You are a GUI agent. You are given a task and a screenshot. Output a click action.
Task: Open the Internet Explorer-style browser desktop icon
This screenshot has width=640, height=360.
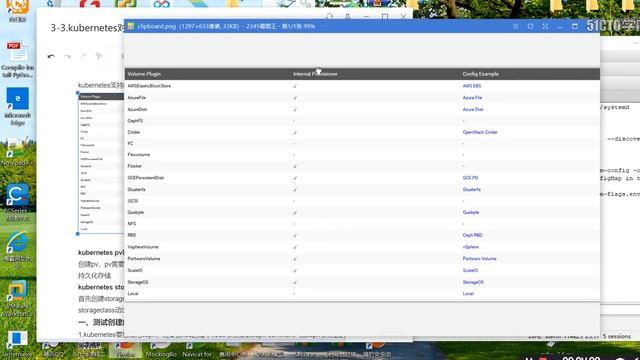(17, 249)
